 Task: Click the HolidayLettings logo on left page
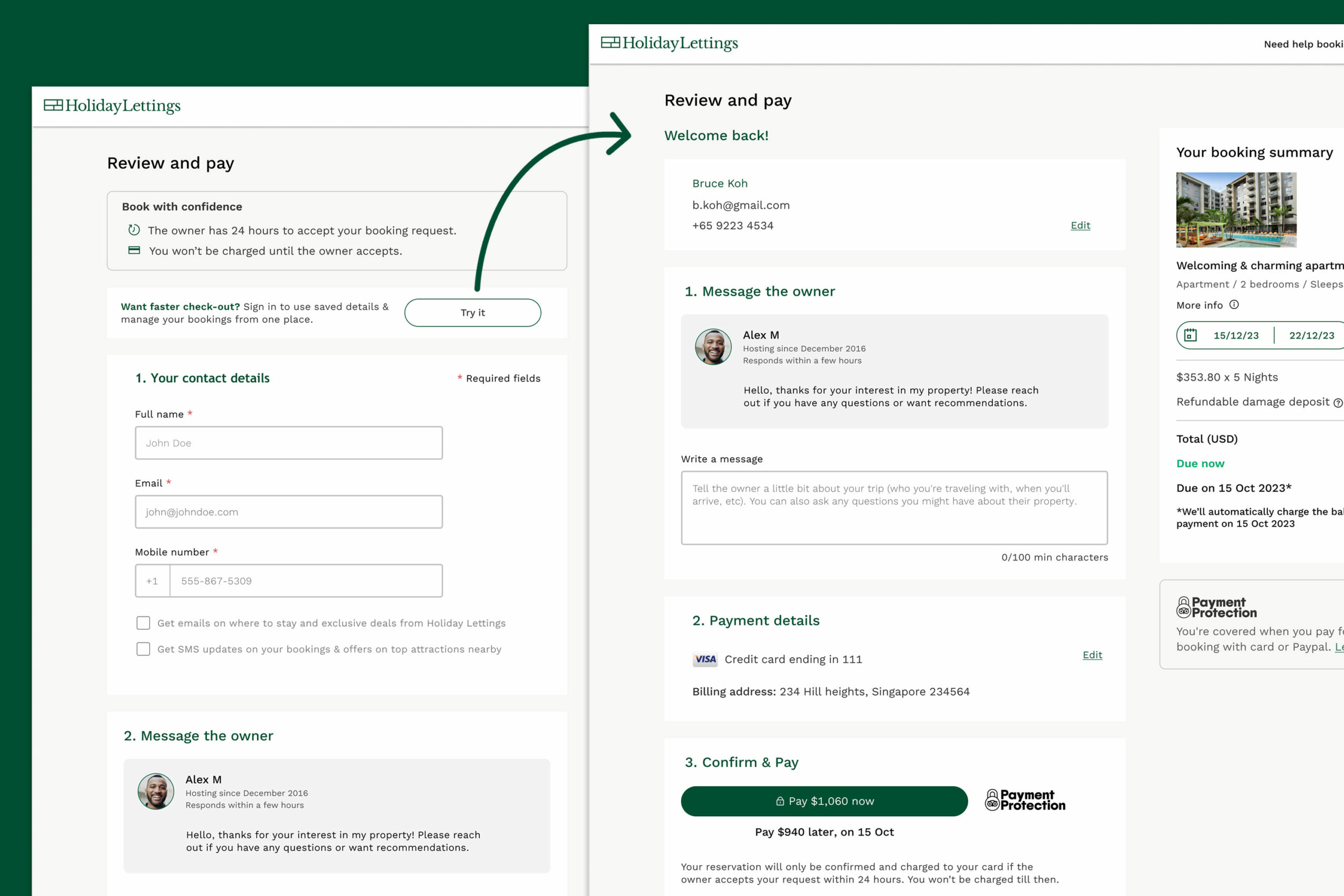112,106
